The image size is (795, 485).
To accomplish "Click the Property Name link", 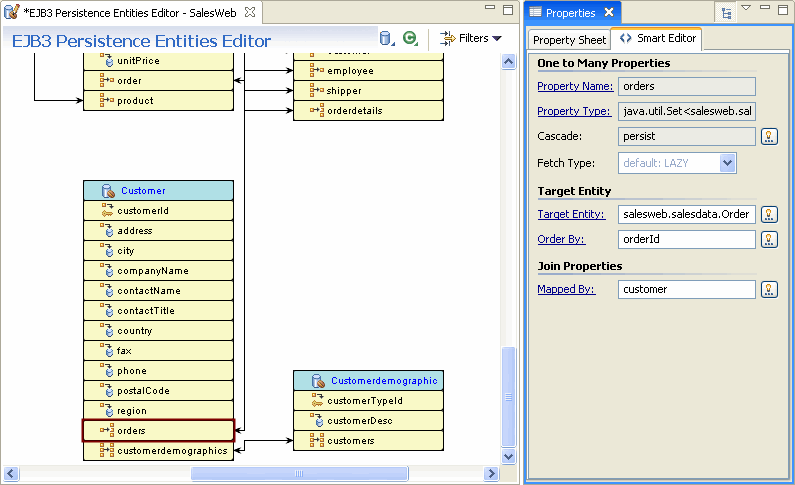I will (x=575, y=86).
